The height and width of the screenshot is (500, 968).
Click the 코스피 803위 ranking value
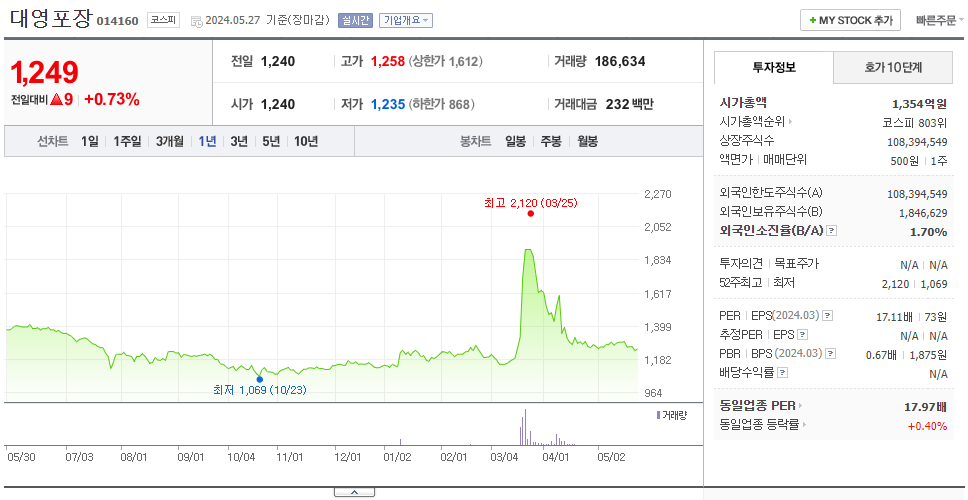coord(915,122)
